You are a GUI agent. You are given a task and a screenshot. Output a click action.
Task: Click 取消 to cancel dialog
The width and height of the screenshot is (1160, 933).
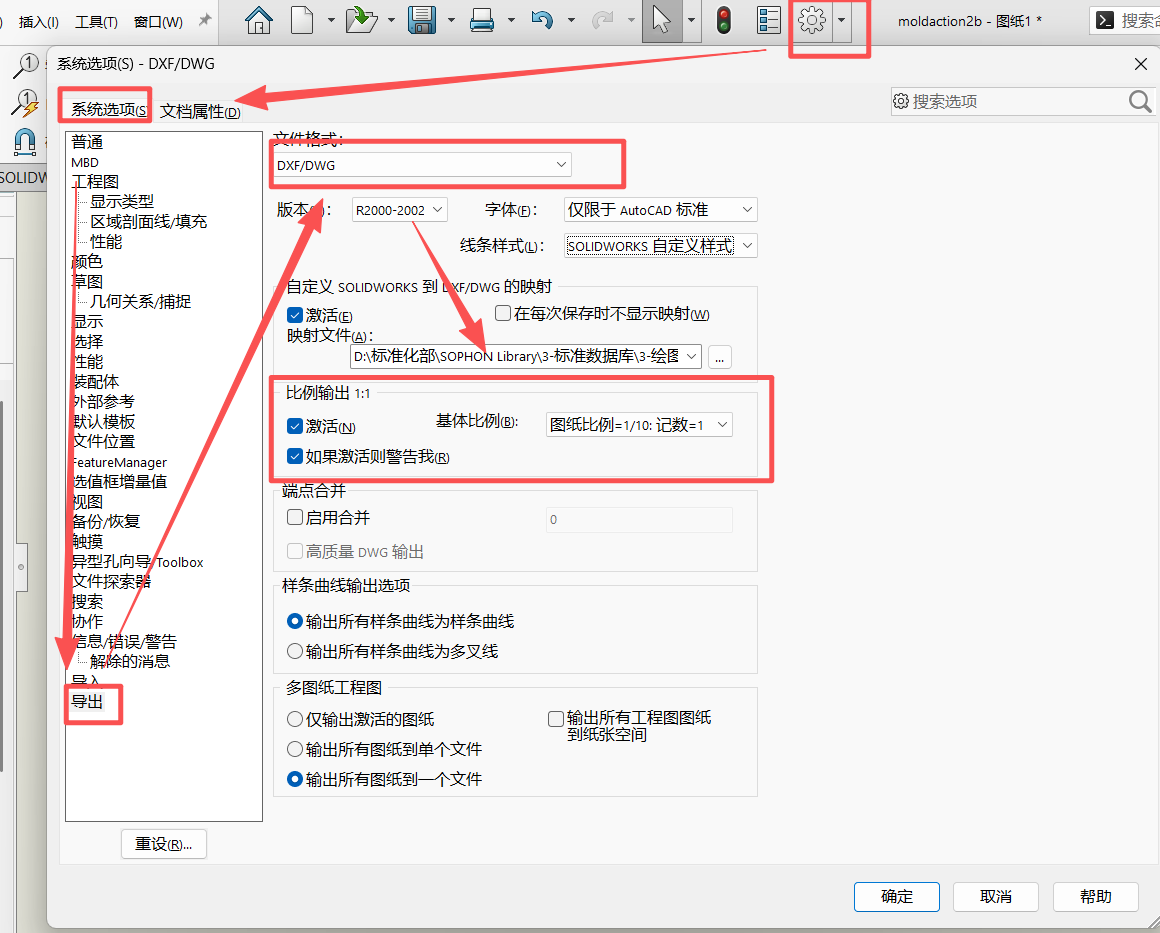pyautogui.click(x=996, y=897)
